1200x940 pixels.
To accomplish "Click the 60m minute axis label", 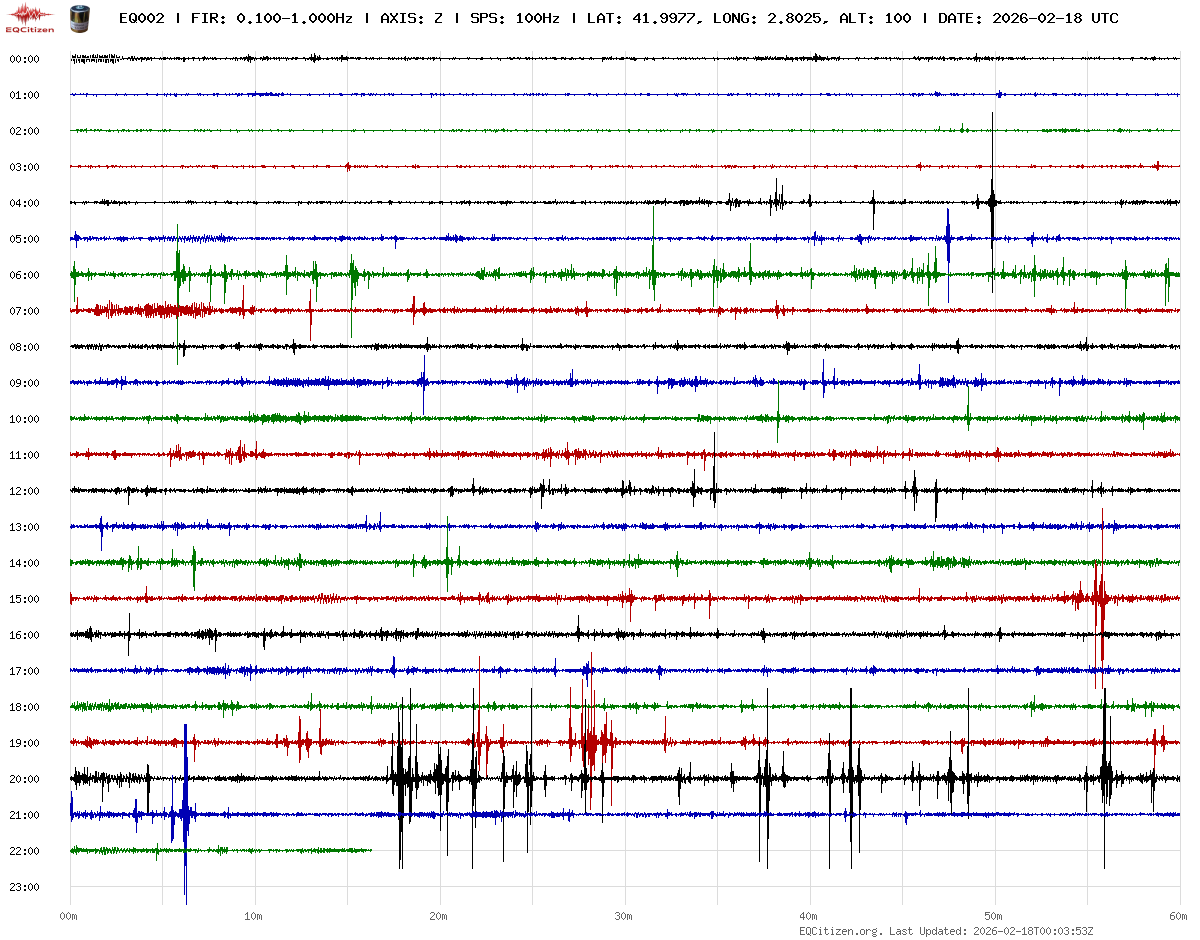I will coord(1178,916).
